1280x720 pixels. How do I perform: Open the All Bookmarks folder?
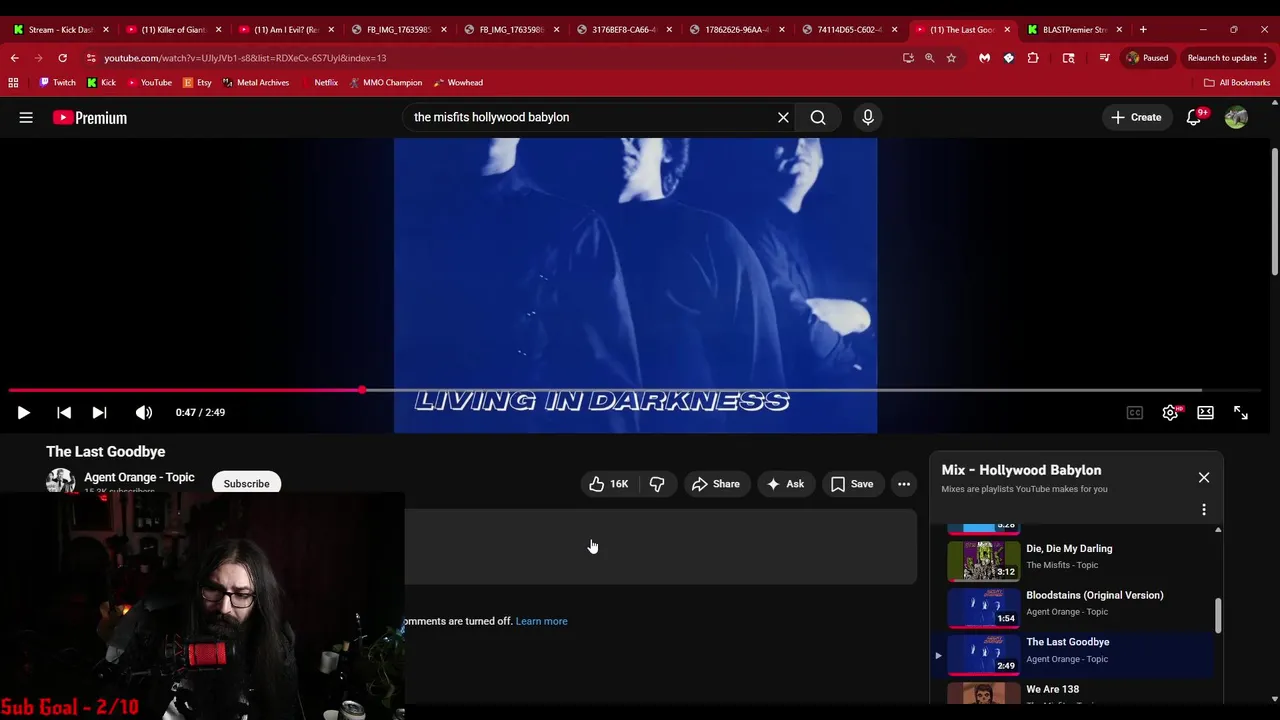tap(1237, 83)
